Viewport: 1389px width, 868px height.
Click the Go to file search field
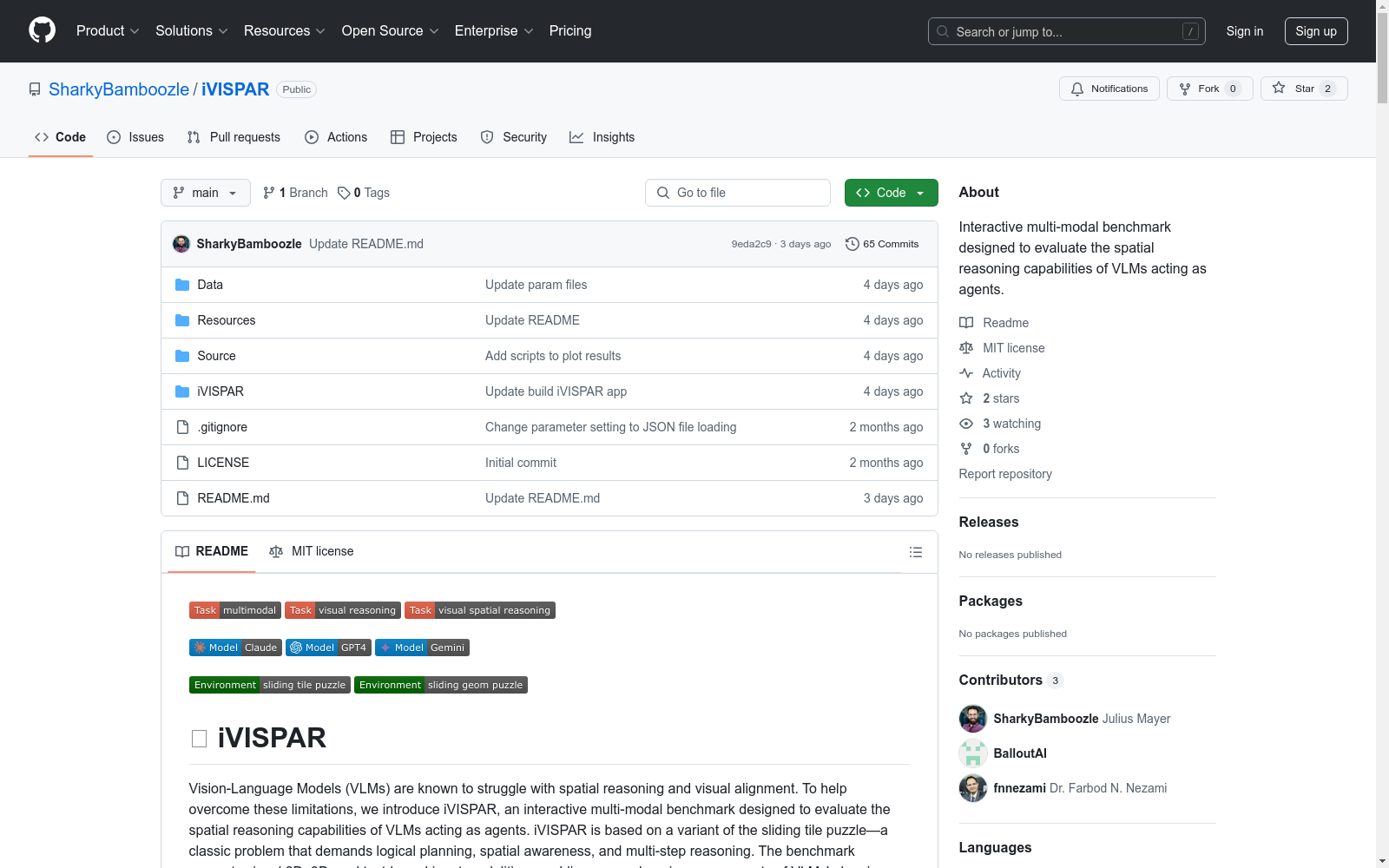738,193
